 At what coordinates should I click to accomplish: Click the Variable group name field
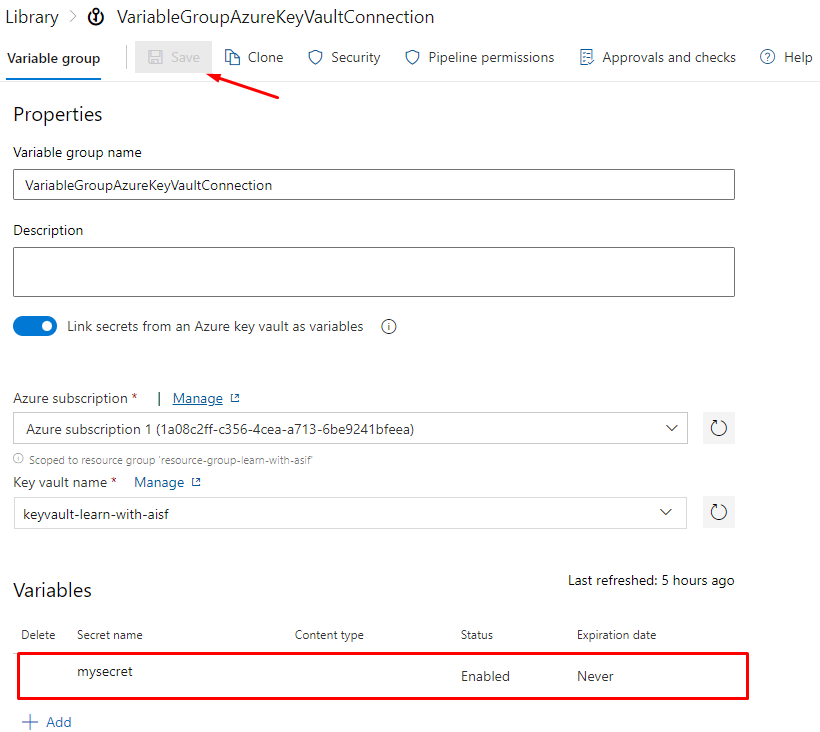click(373, 185)
